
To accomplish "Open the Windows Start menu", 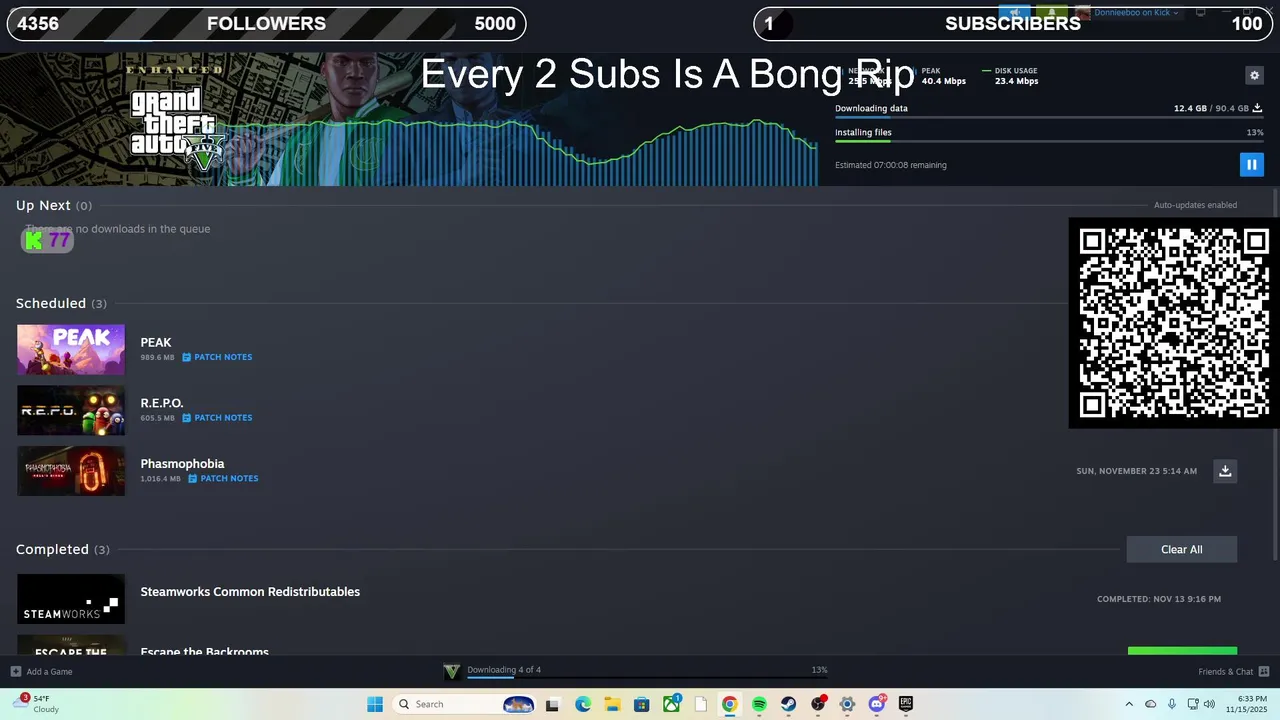I will tap(375, 704).
